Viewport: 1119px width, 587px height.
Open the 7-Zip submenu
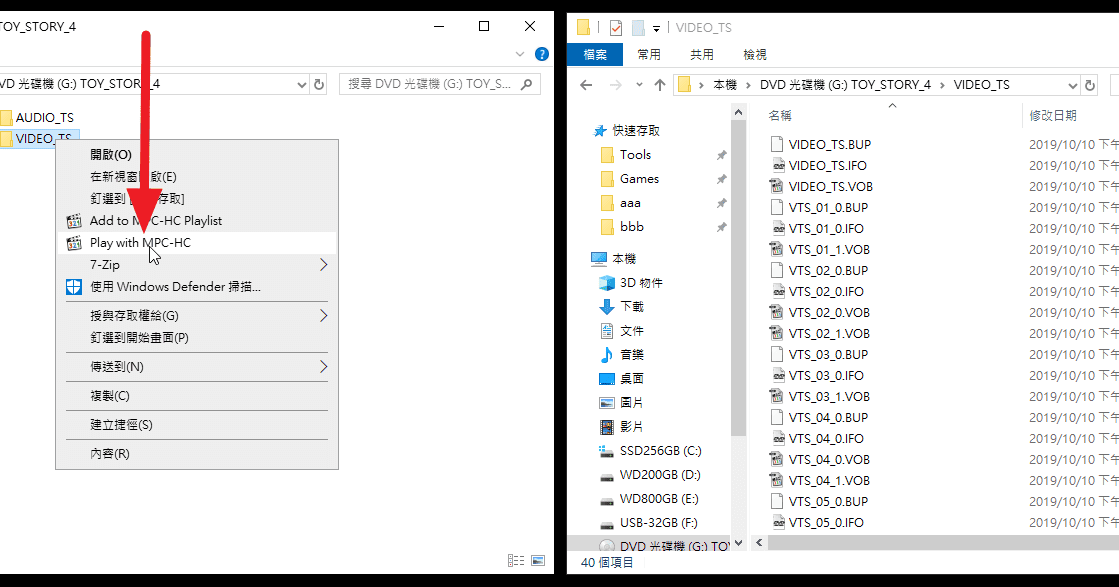[x=196, y=265]
